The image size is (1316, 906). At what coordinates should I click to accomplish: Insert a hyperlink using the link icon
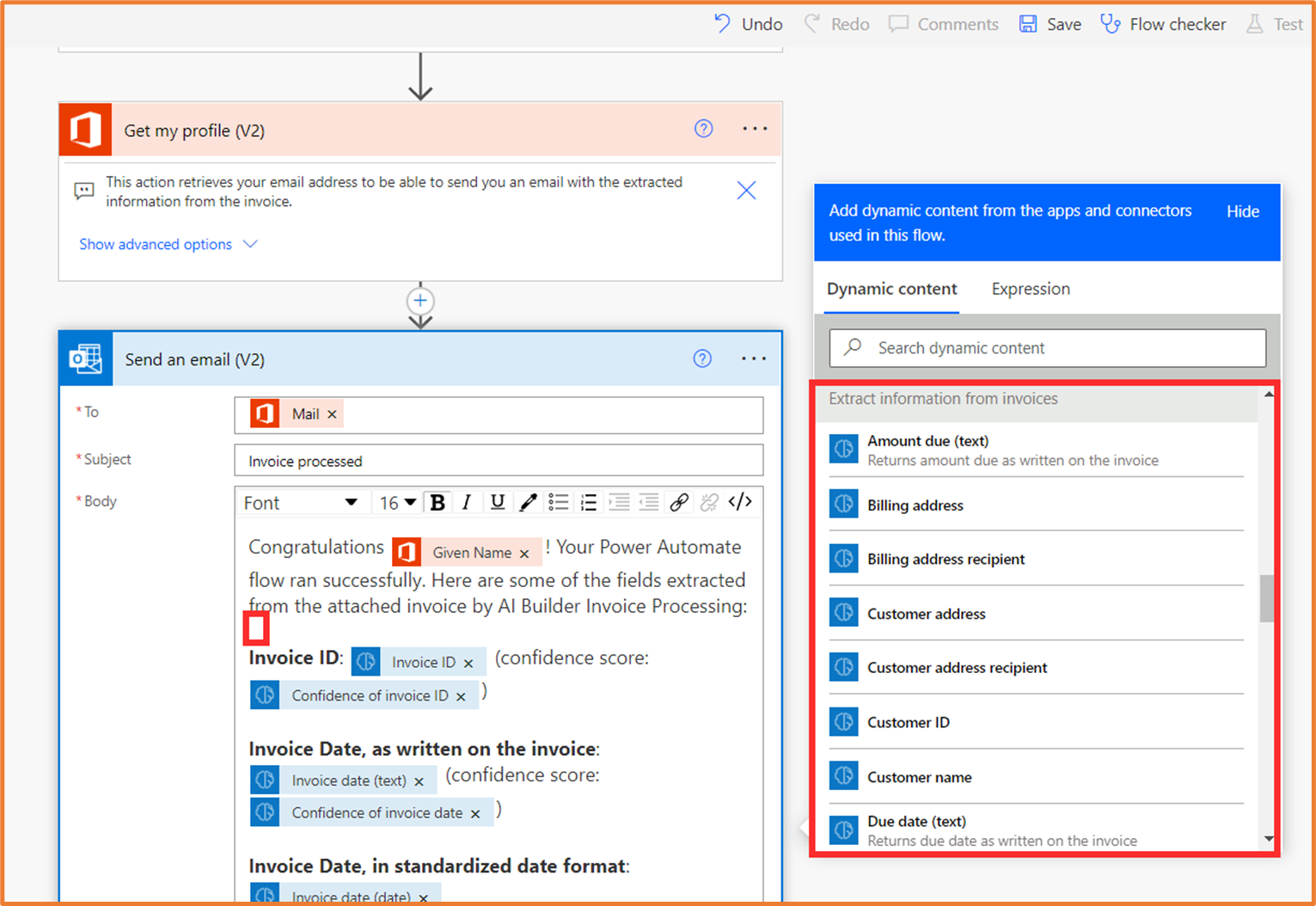point(679,502)
